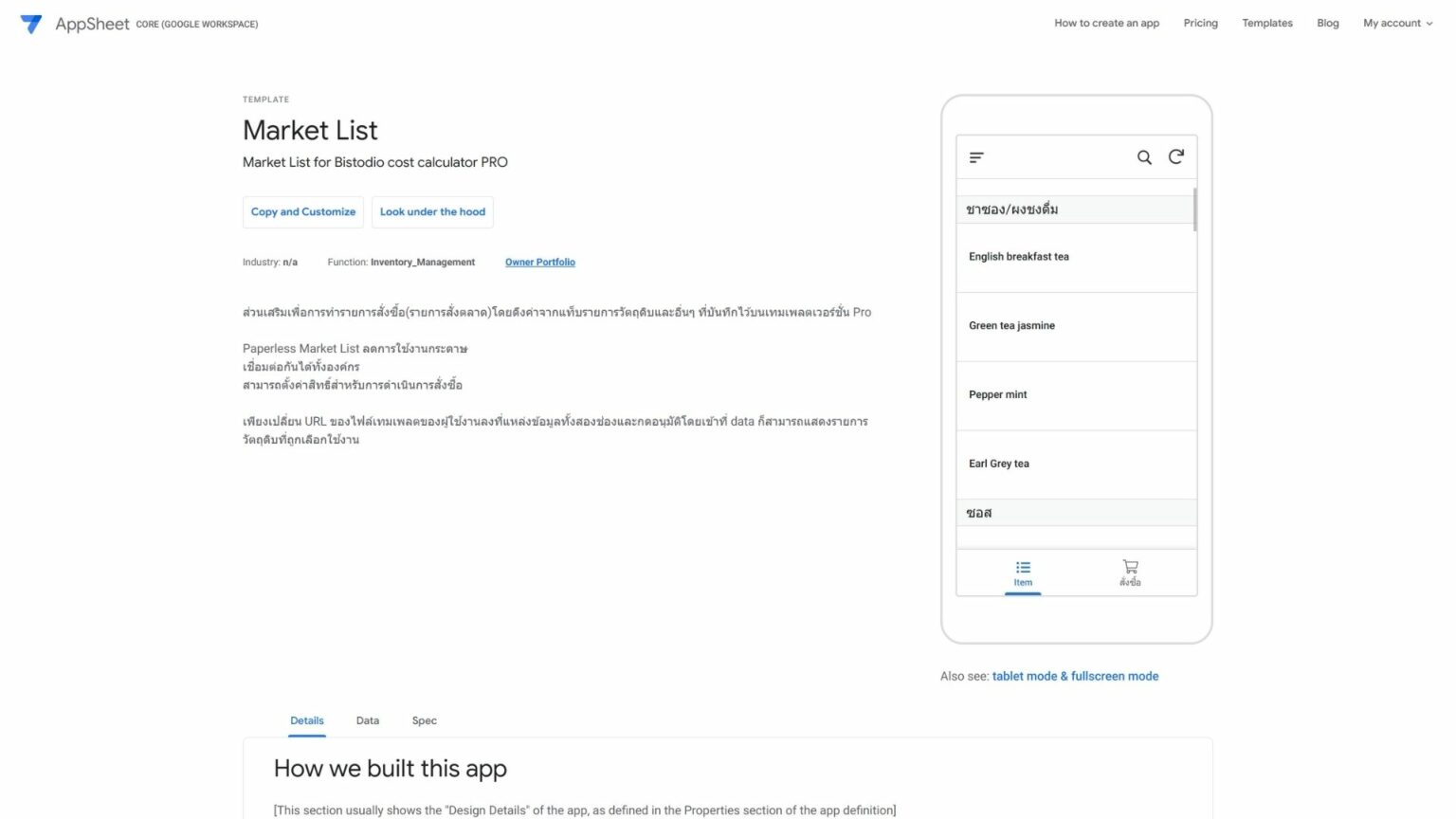The height and width of the screenshot is (819, 1456).
Task: Open the Spec tab
Action: [424, 720]
